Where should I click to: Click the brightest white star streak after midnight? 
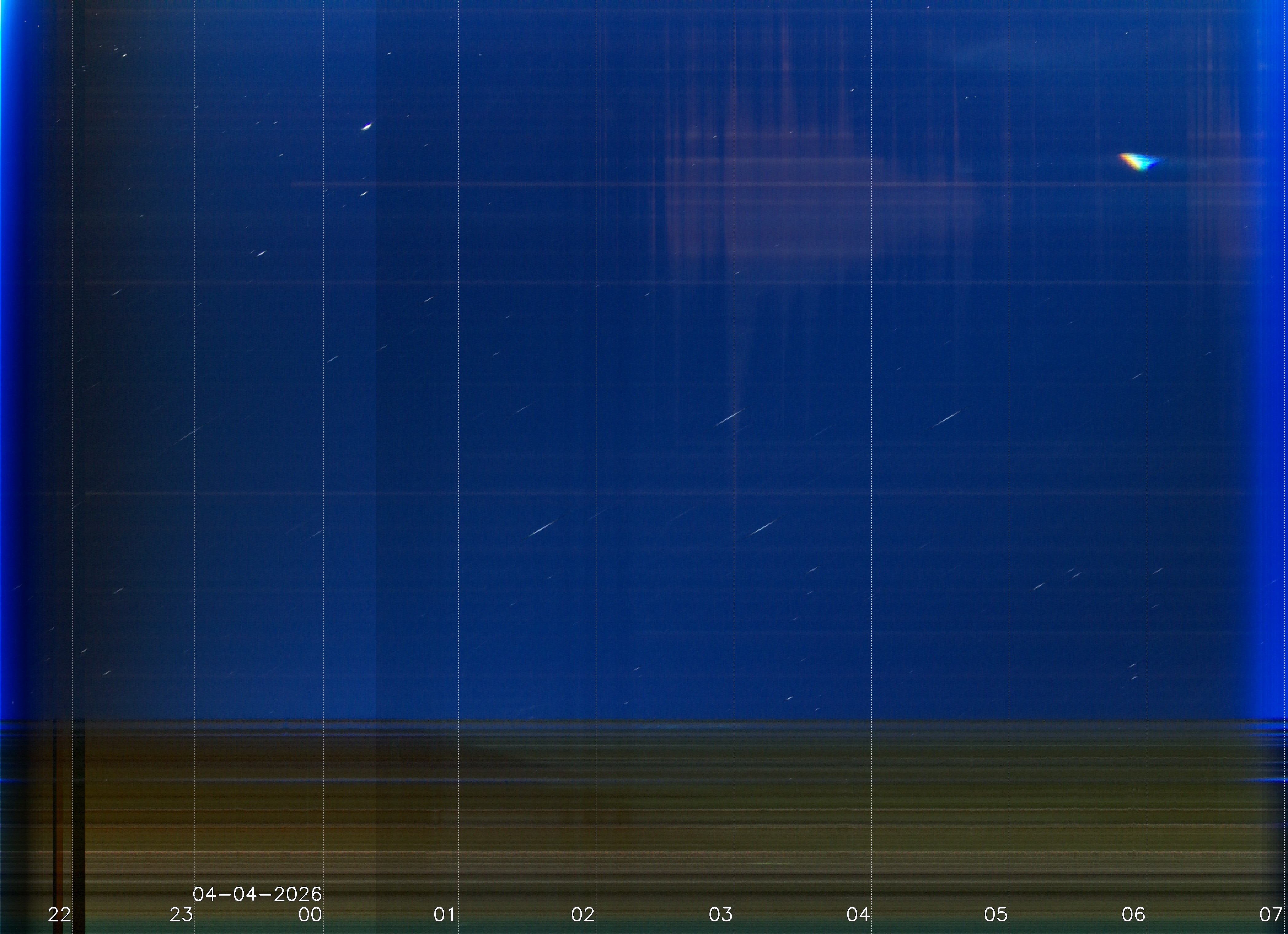click(x=366, y=127)
